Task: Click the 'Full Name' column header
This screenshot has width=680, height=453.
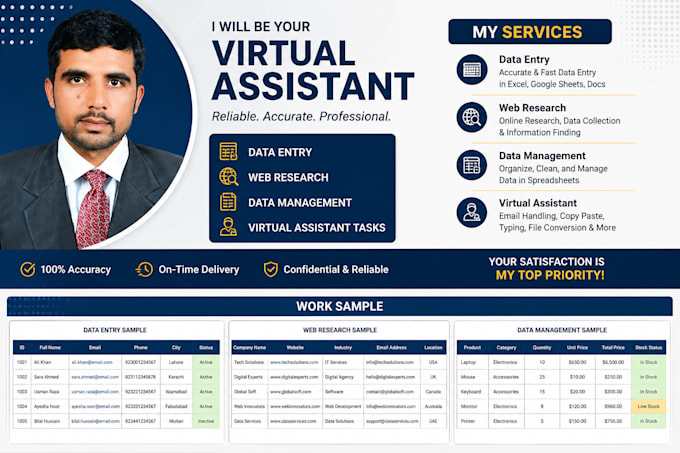Action: tap(50, 348)
